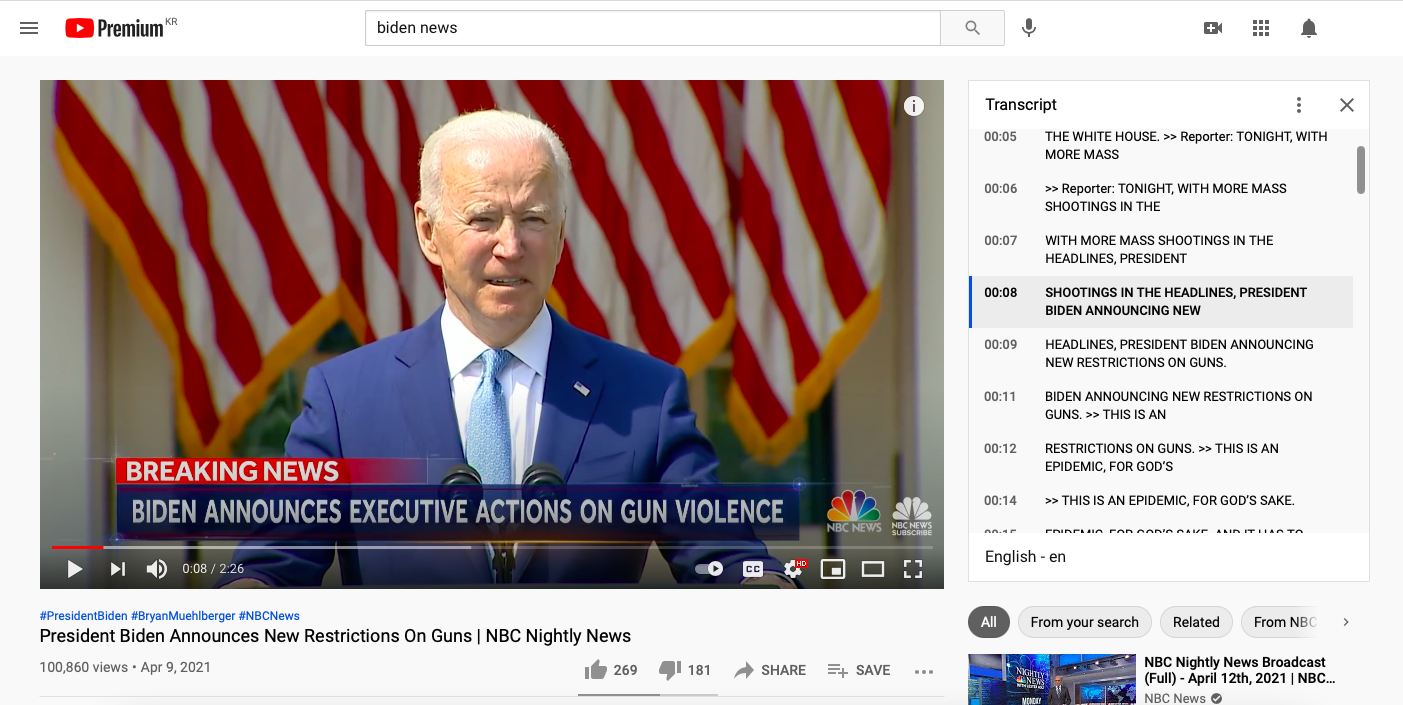Toggle autoplay switch in player

(x=709, y=569)
